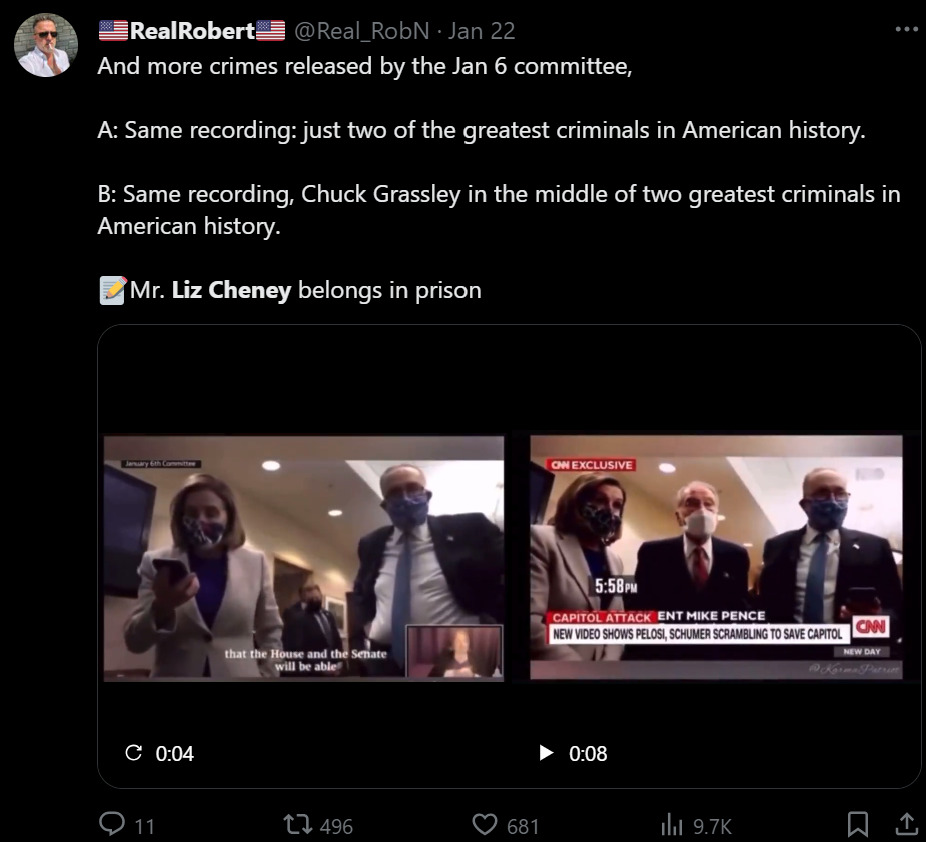Bookmark this post
926x842 pixels.
pos(857,824)
